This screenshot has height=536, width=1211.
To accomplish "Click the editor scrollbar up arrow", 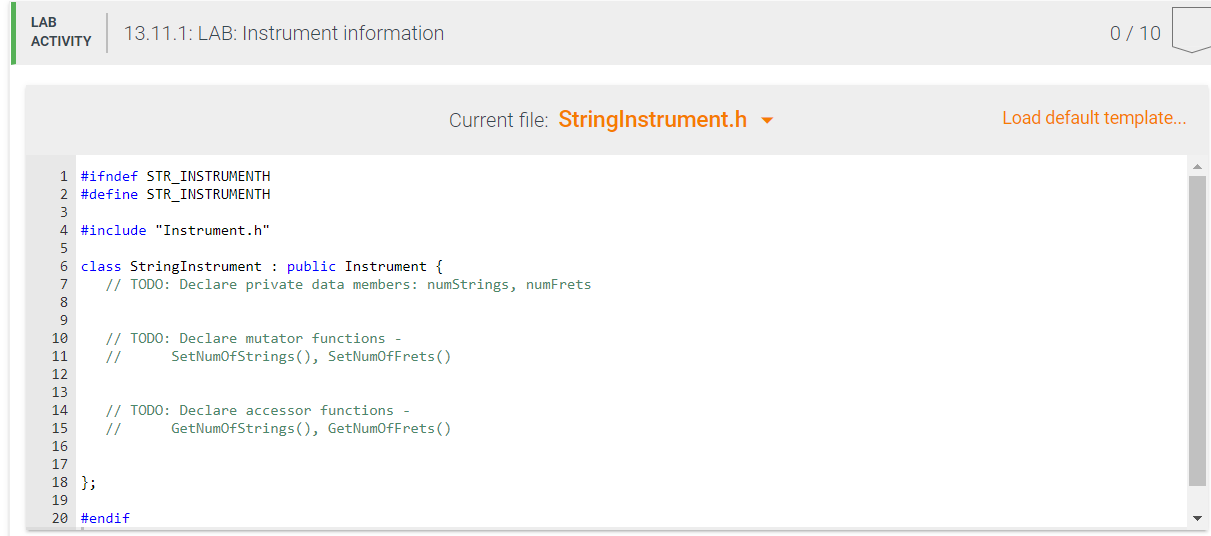I will (1197, 165).
